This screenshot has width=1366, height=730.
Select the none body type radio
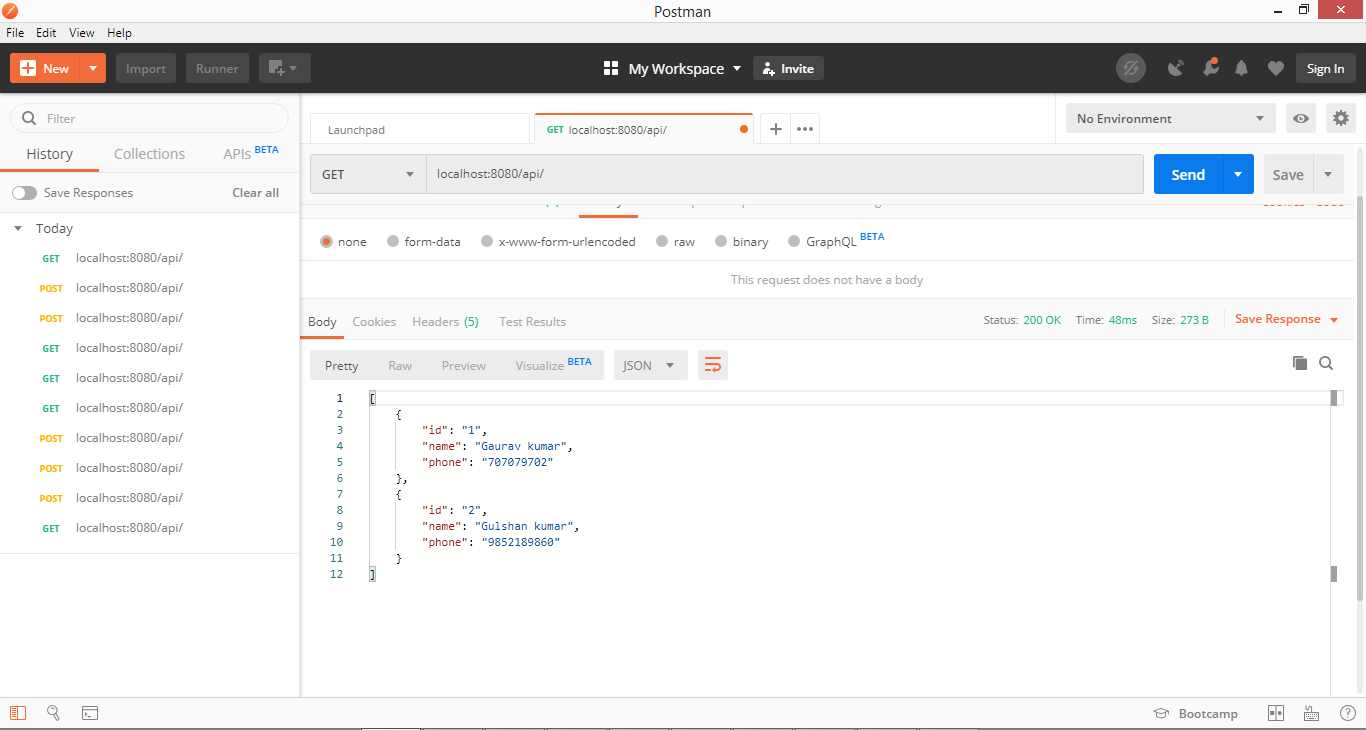(326, 241)
